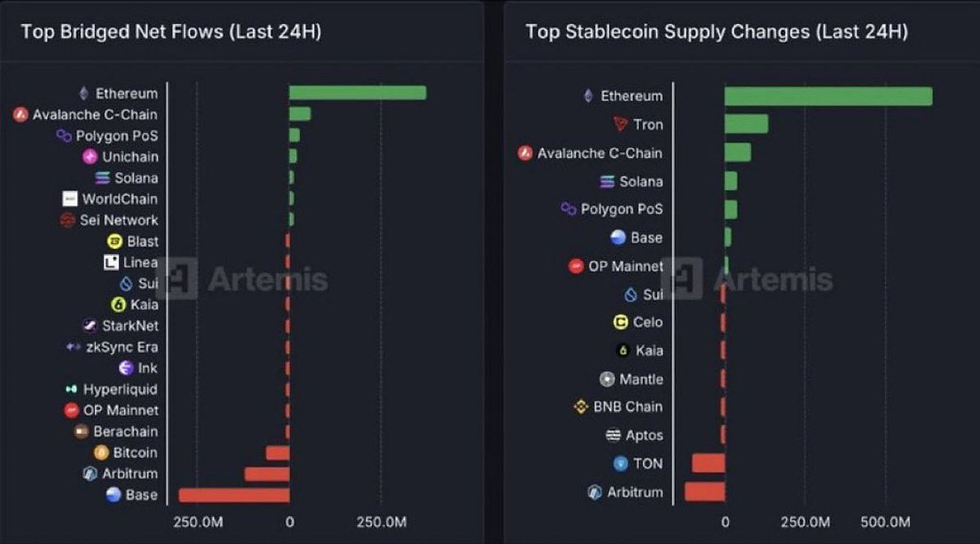Click the Sei Network red icon

pos(68,220)
